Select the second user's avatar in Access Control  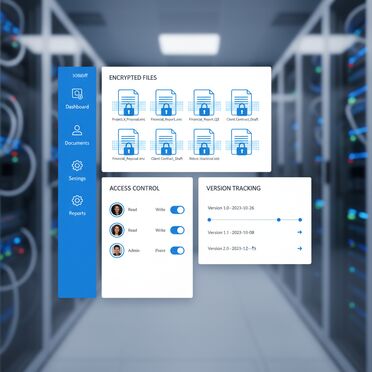(117, 230)
